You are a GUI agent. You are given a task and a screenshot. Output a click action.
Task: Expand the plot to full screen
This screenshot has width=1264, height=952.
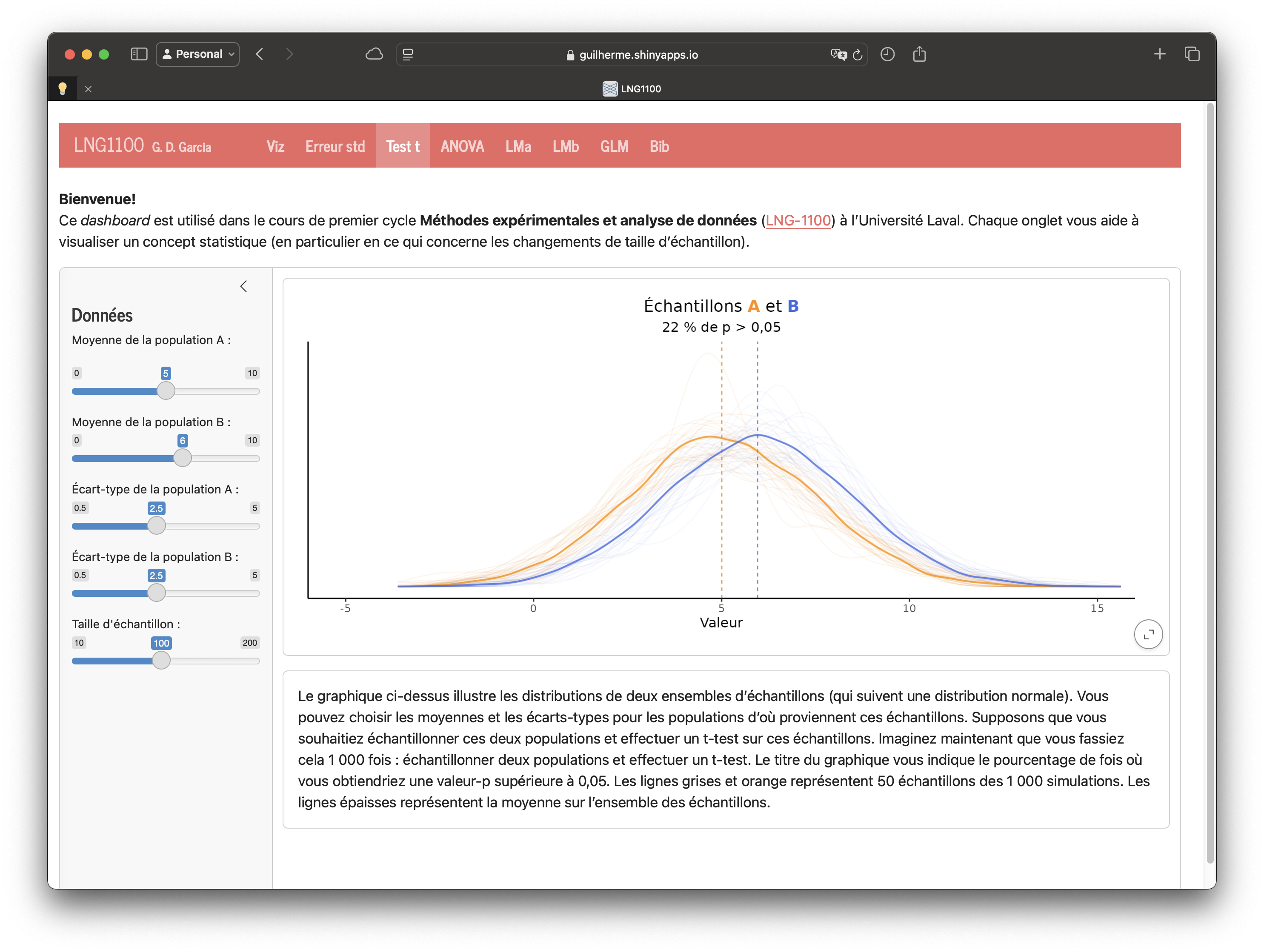click(x=1148, y=635)
